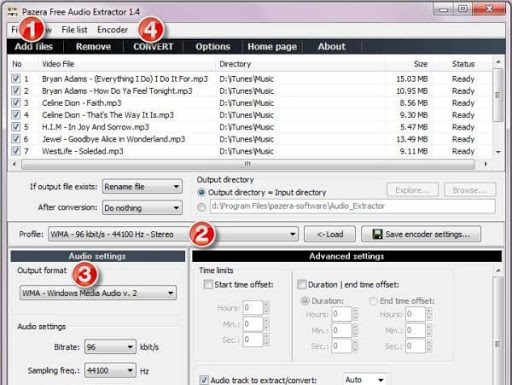Uncheck file 2 How Do Ya Feel Tonight

pyautogui.click(x=16, y=91)
